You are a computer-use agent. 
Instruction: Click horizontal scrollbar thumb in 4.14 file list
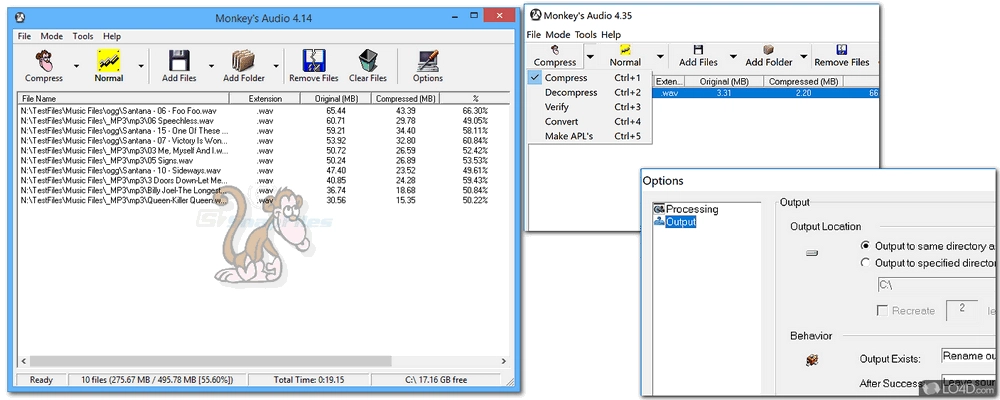click(210, 361)
